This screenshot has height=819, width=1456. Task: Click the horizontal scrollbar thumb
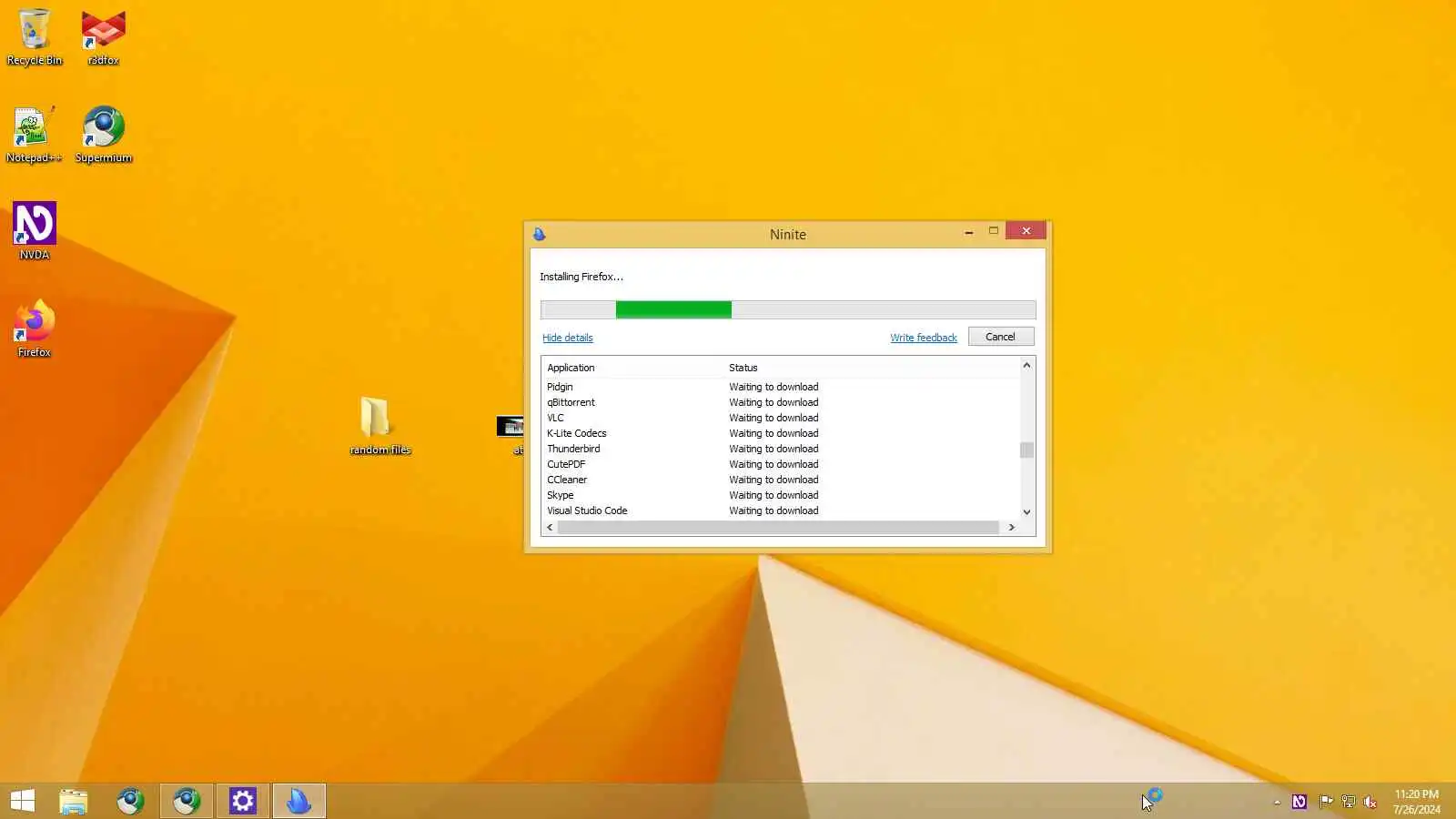[x=778, y=528]
